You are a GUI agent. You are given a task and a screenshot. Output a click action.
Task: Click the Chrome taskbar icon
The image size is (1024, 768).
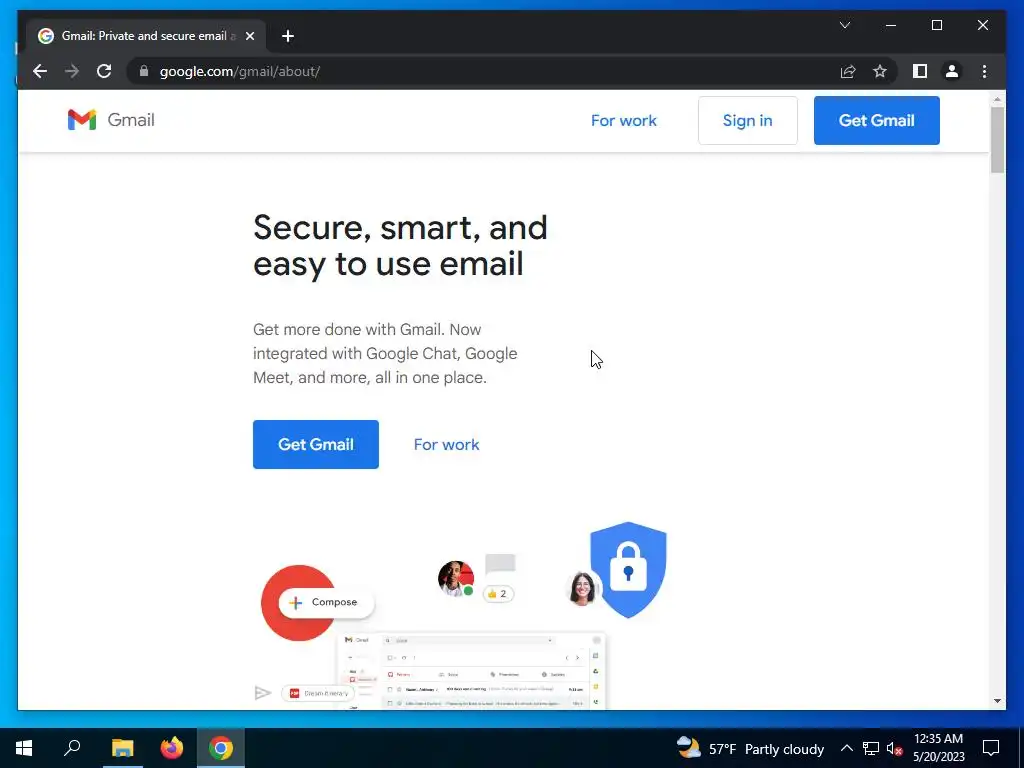point(221,748)
